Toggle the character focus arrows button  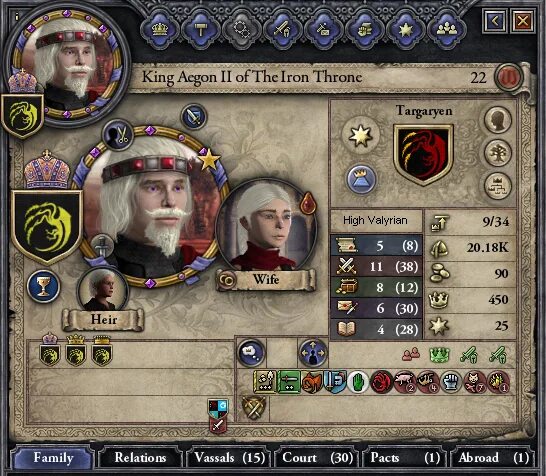(313, 353)
